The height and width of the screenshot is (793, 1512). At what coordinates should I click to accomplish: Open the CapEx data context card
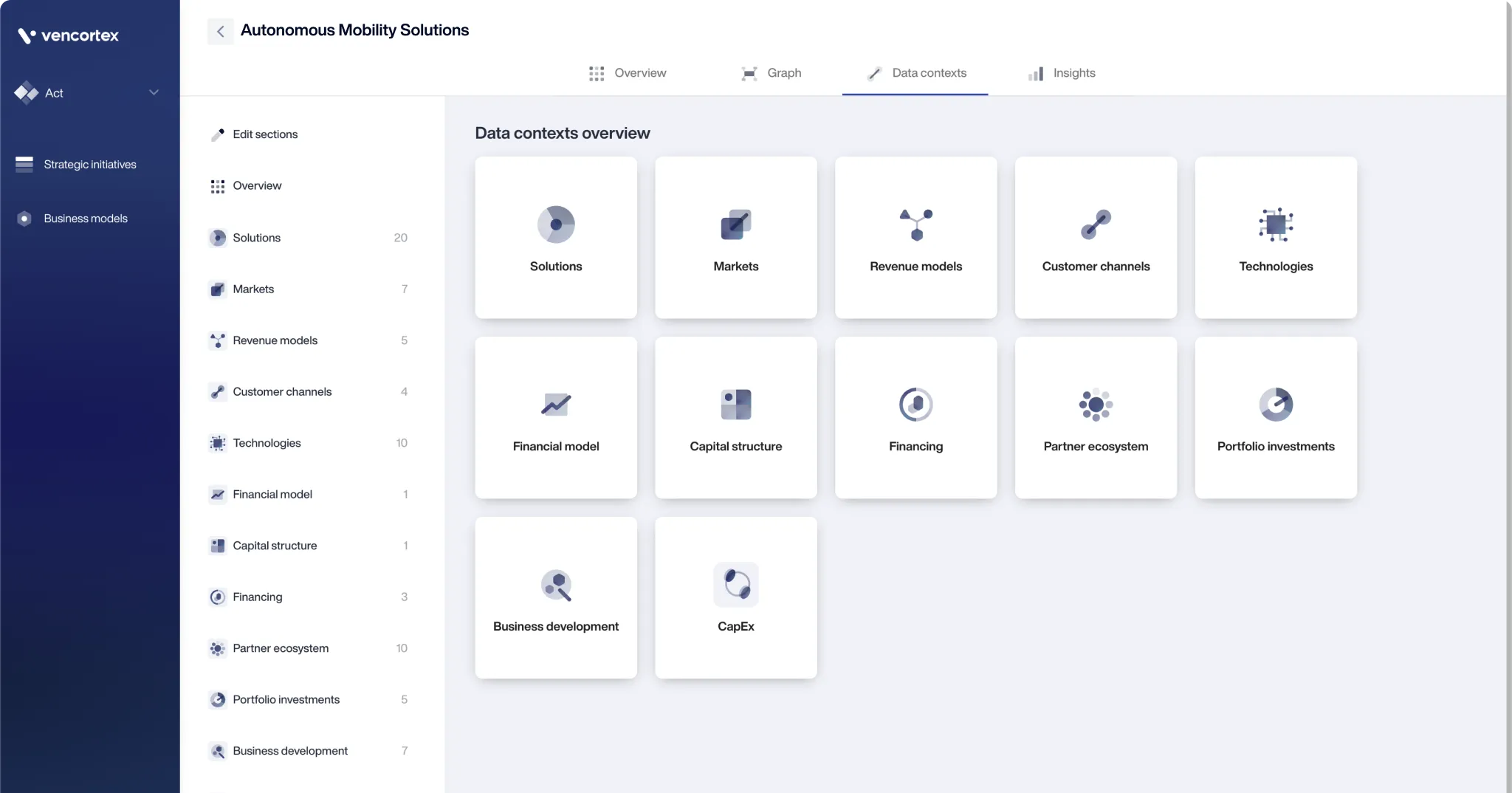(x=735, y=598)
